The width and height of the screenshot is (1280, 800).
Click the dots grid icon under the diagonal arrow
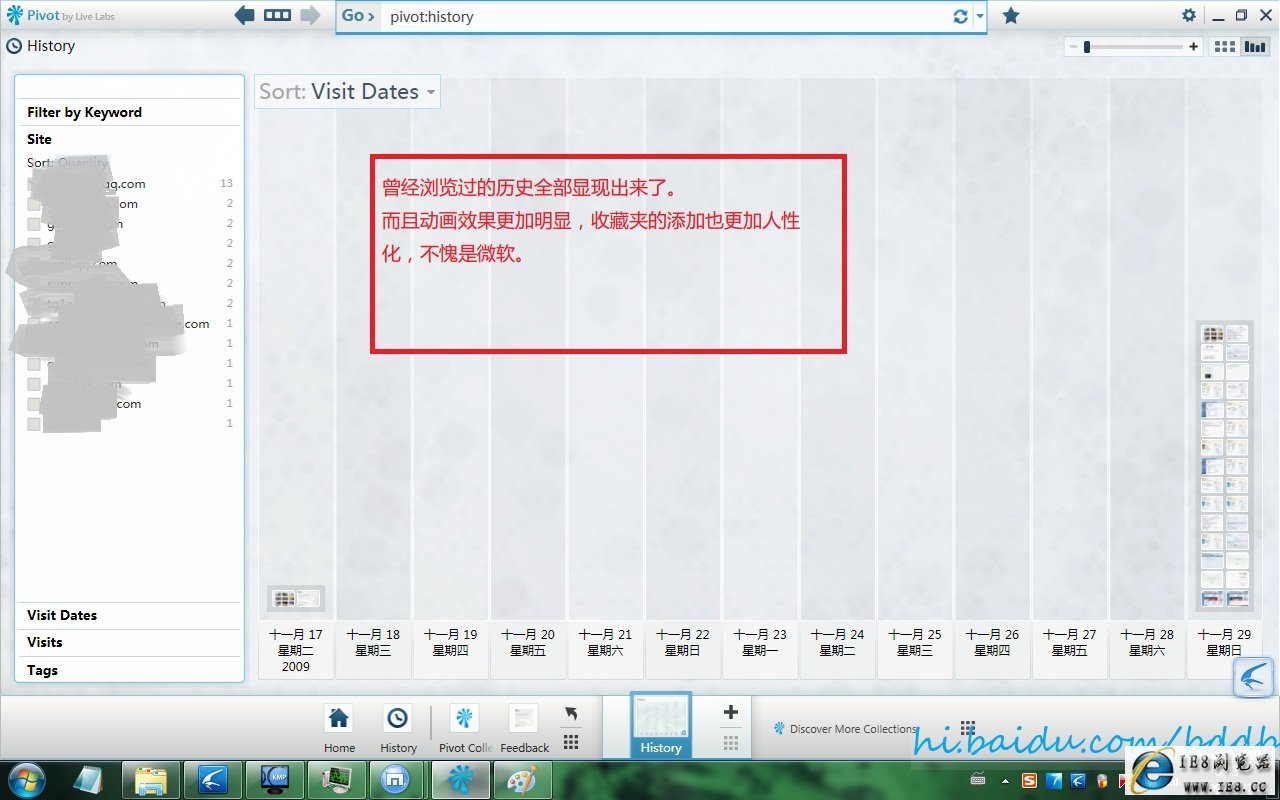[571, 742]
